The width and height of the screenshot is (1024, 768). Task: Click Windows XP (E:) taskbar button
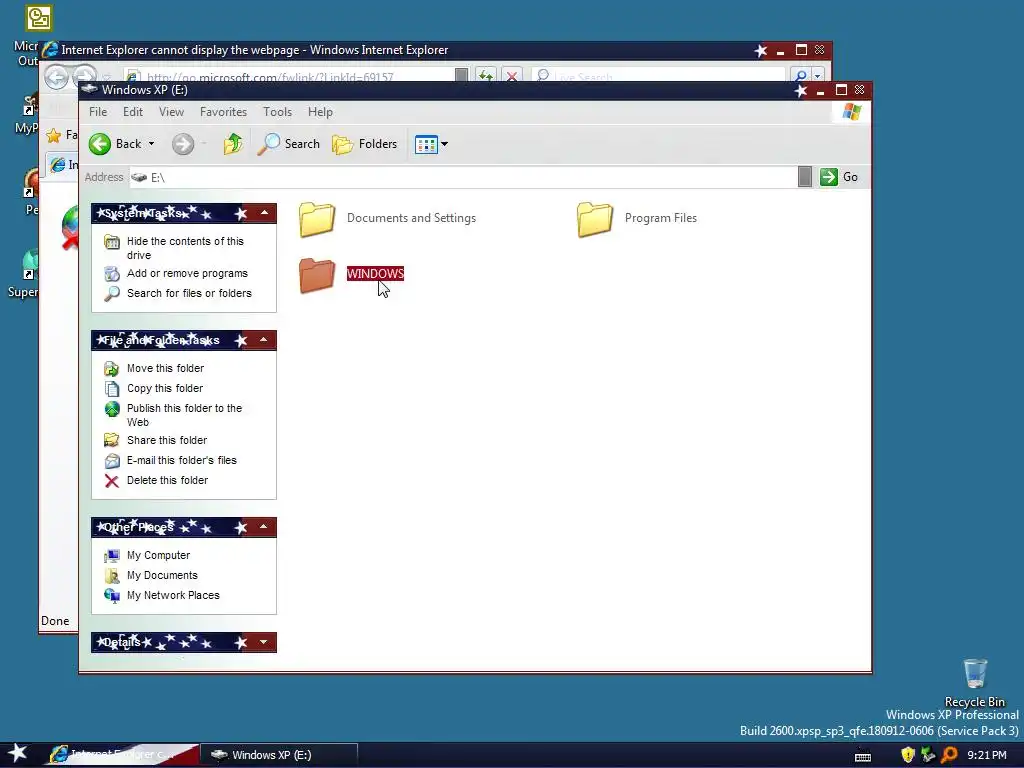pos(278,755)
